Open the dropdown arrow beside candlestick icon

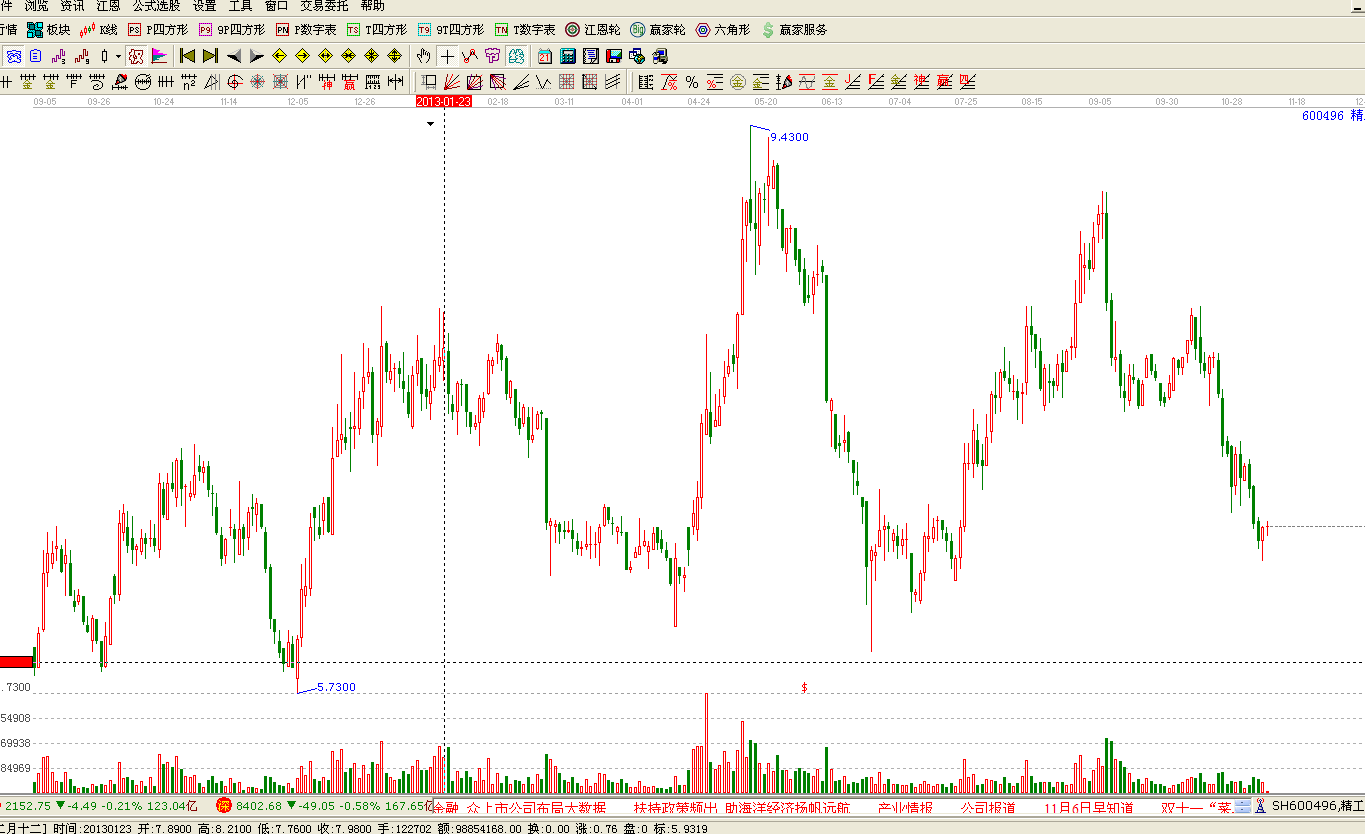tap(118, 56)
